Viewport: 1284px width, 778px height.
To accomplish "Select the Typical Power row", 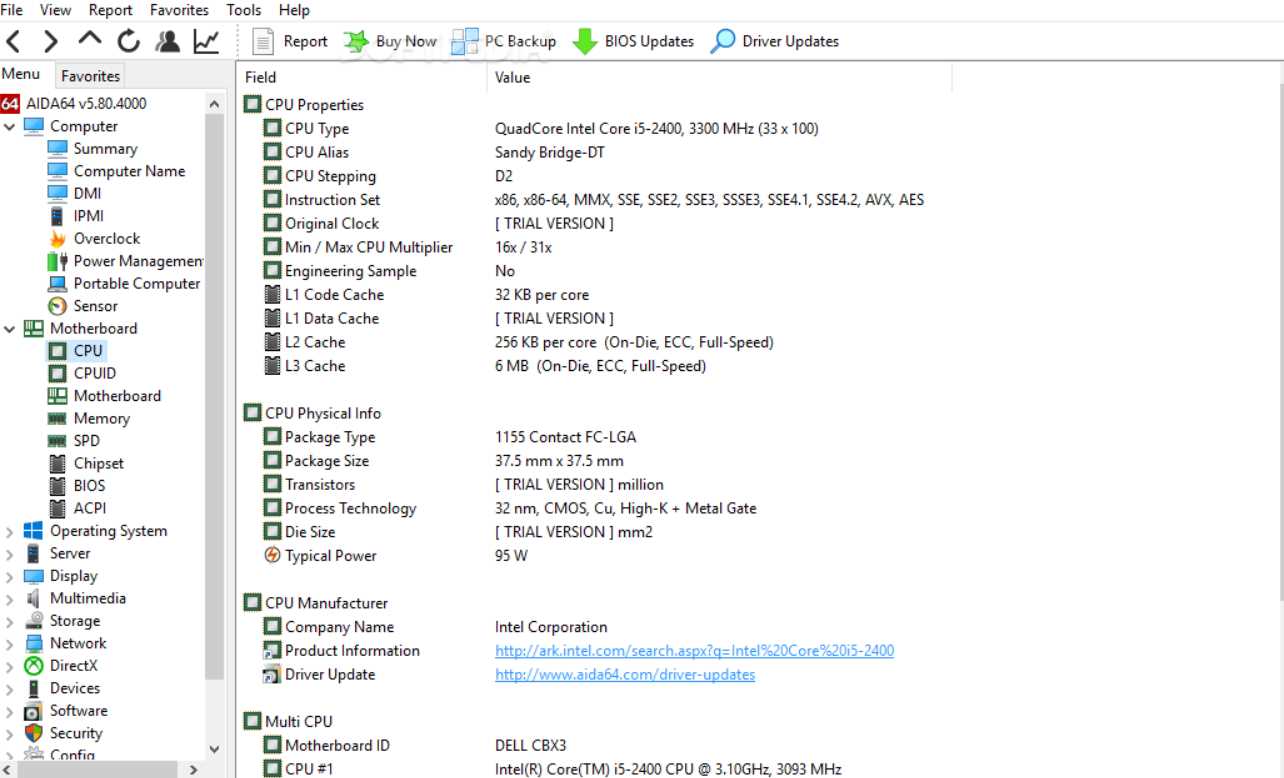I will tap(396, 556).
